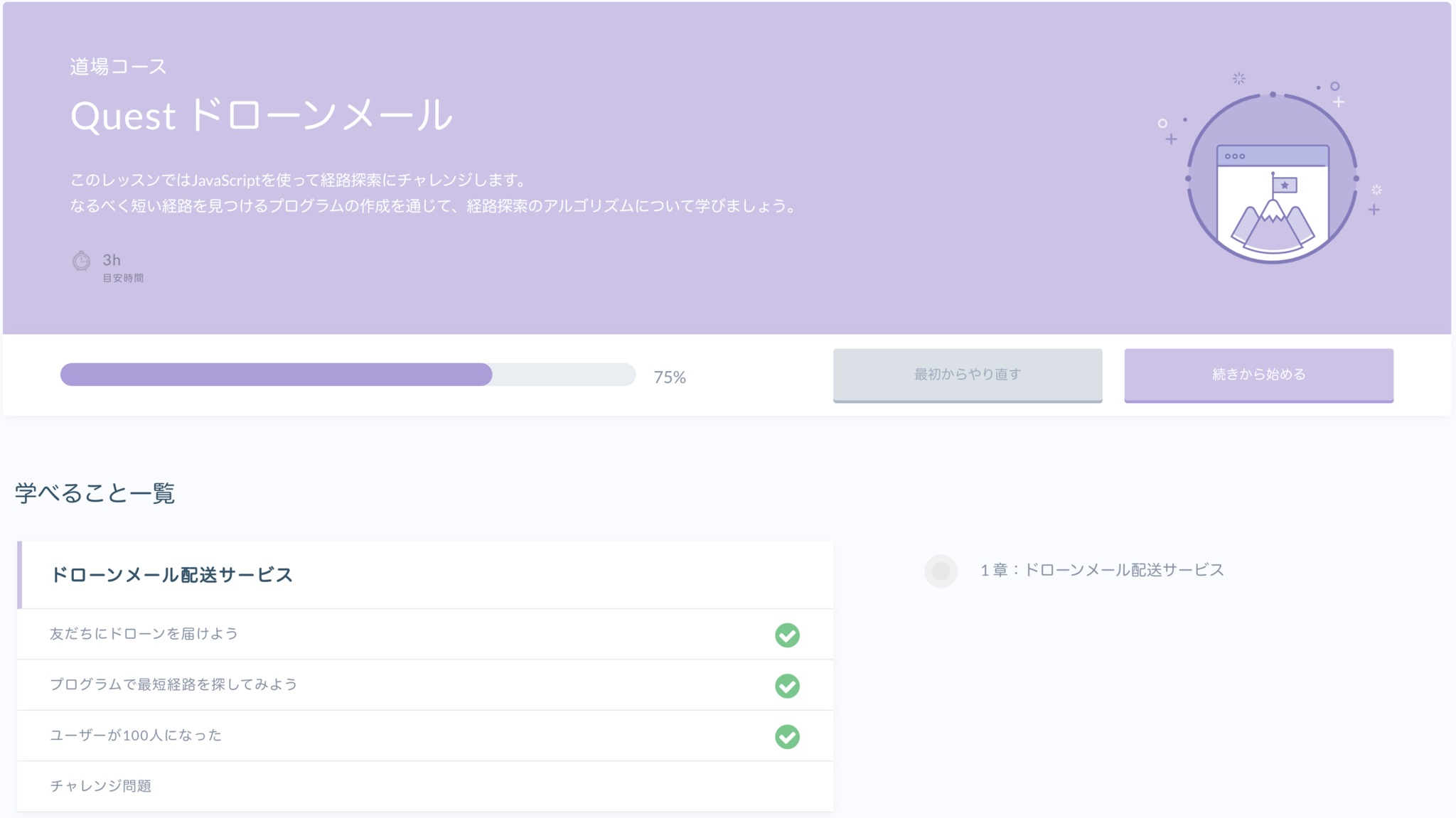Open lesson プログラムで最短経路を探してみよう
This screenshot has height=818, width=1456.
[x=173, y=684]
